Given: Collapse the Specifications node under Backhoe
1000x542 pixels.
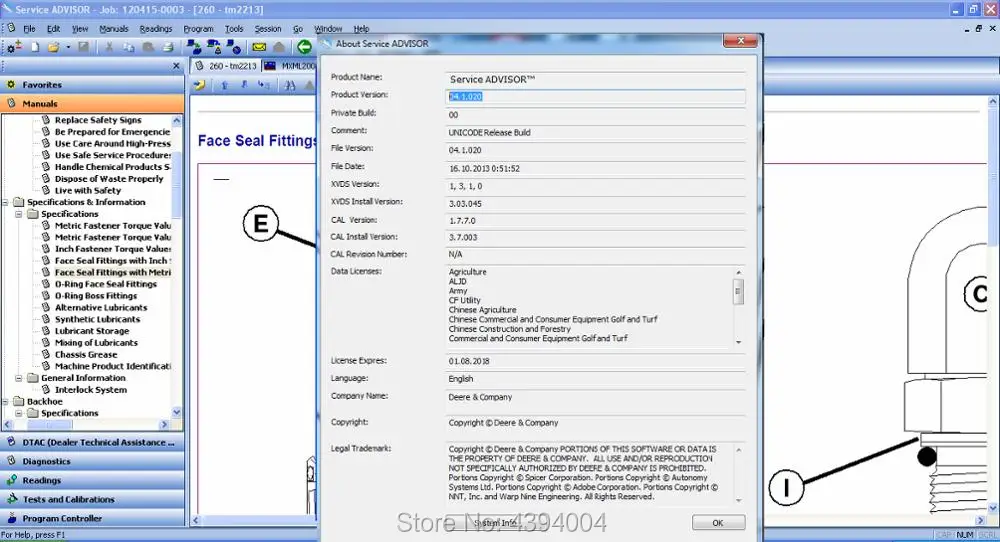Looking at the screenshot, I should [x=18, y=413].
